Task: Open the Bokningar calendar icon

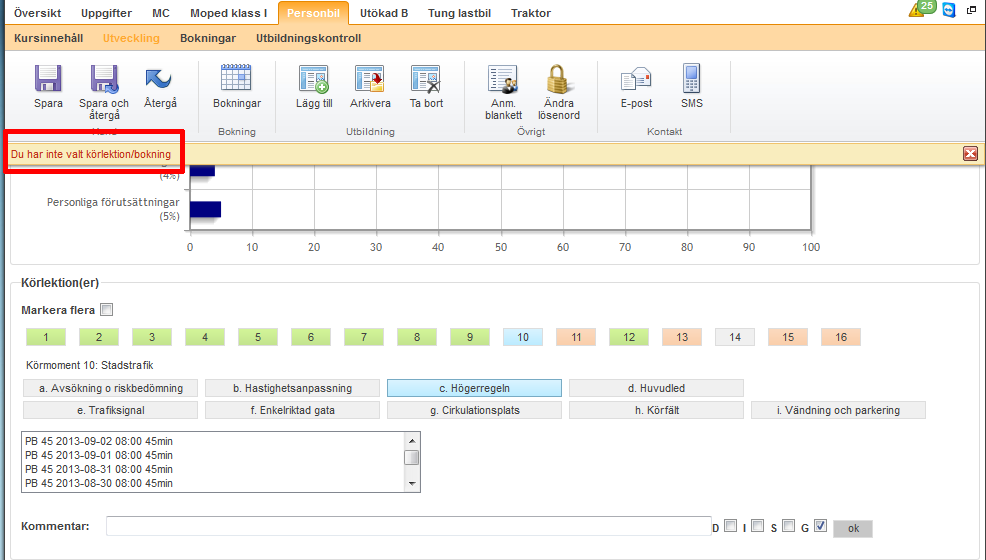Action: click(236, 78)
